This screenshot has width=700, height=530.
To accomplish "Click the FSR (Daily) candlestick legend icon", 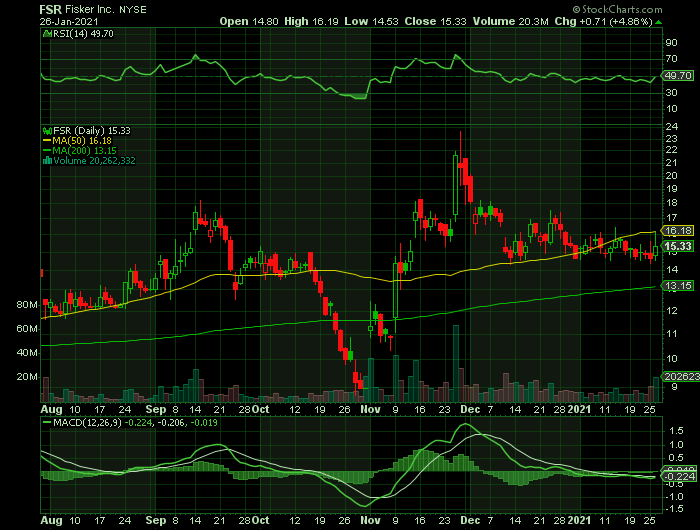I will (x=44, y=131).
